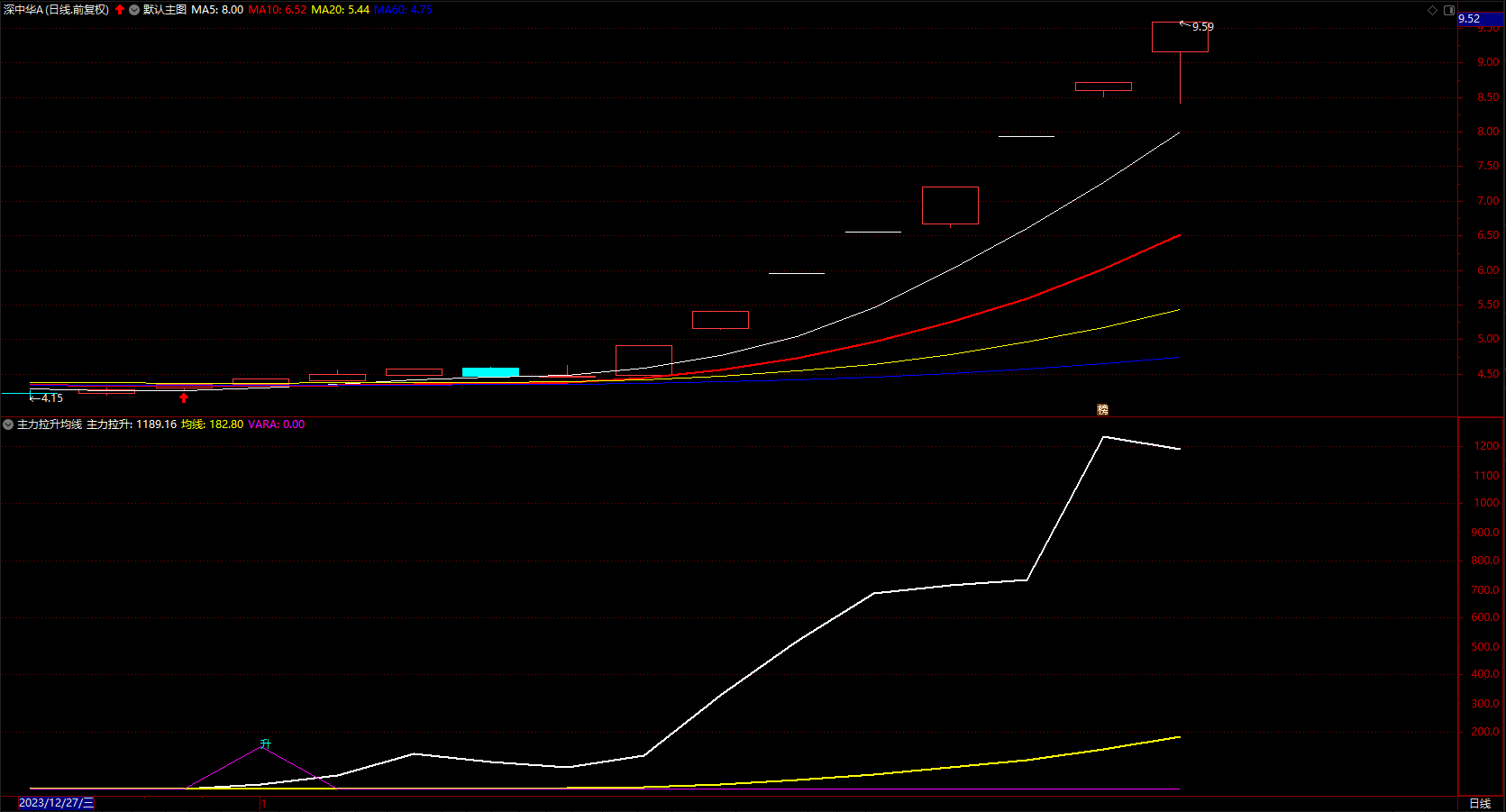The height and width of the screenshot is (812, 1506).
Task: Click the highlighted 9.52 price tag
Action: pos(1480,19)
